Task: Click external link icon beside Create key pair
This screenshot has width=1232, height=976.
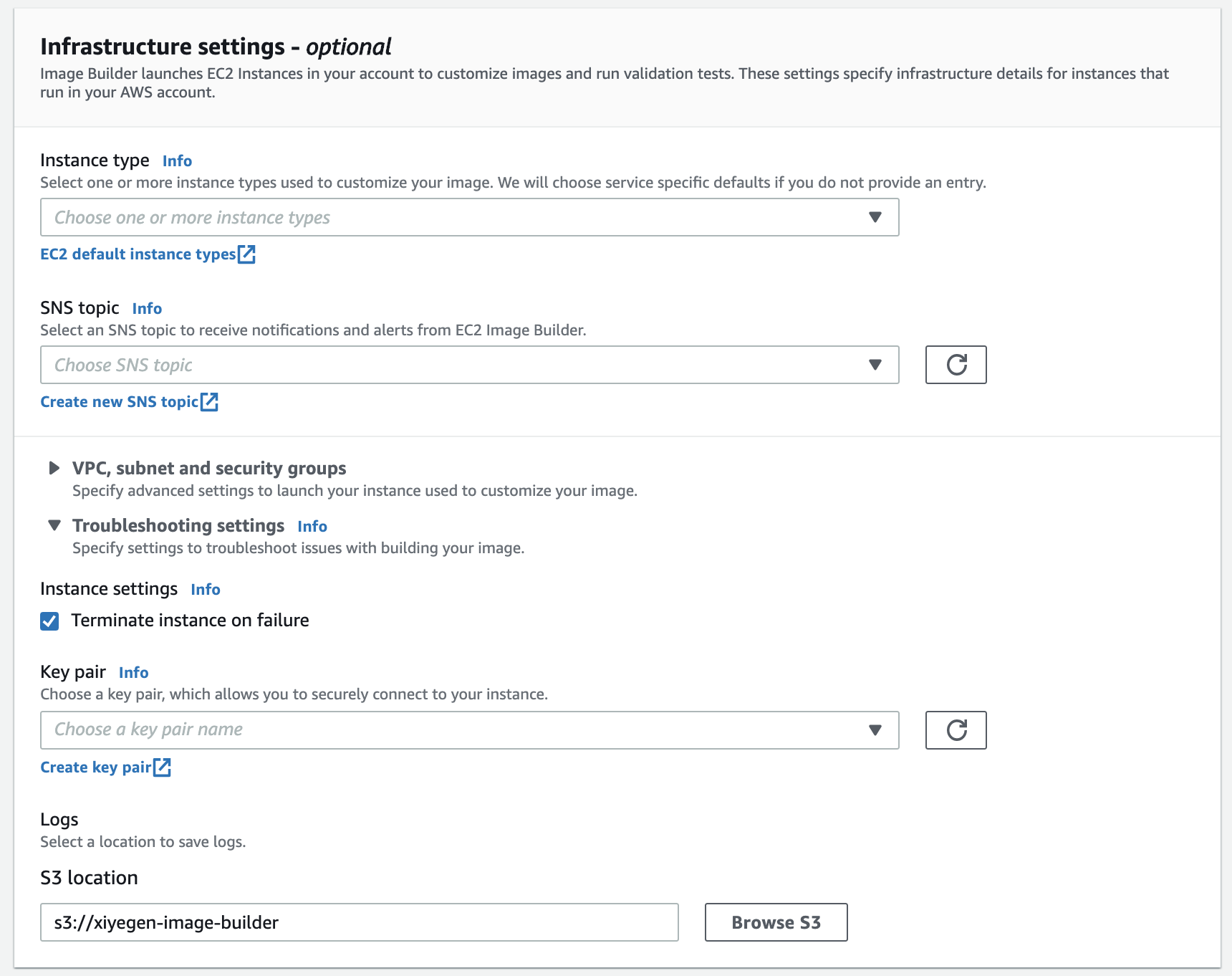Action: point(162,767)
